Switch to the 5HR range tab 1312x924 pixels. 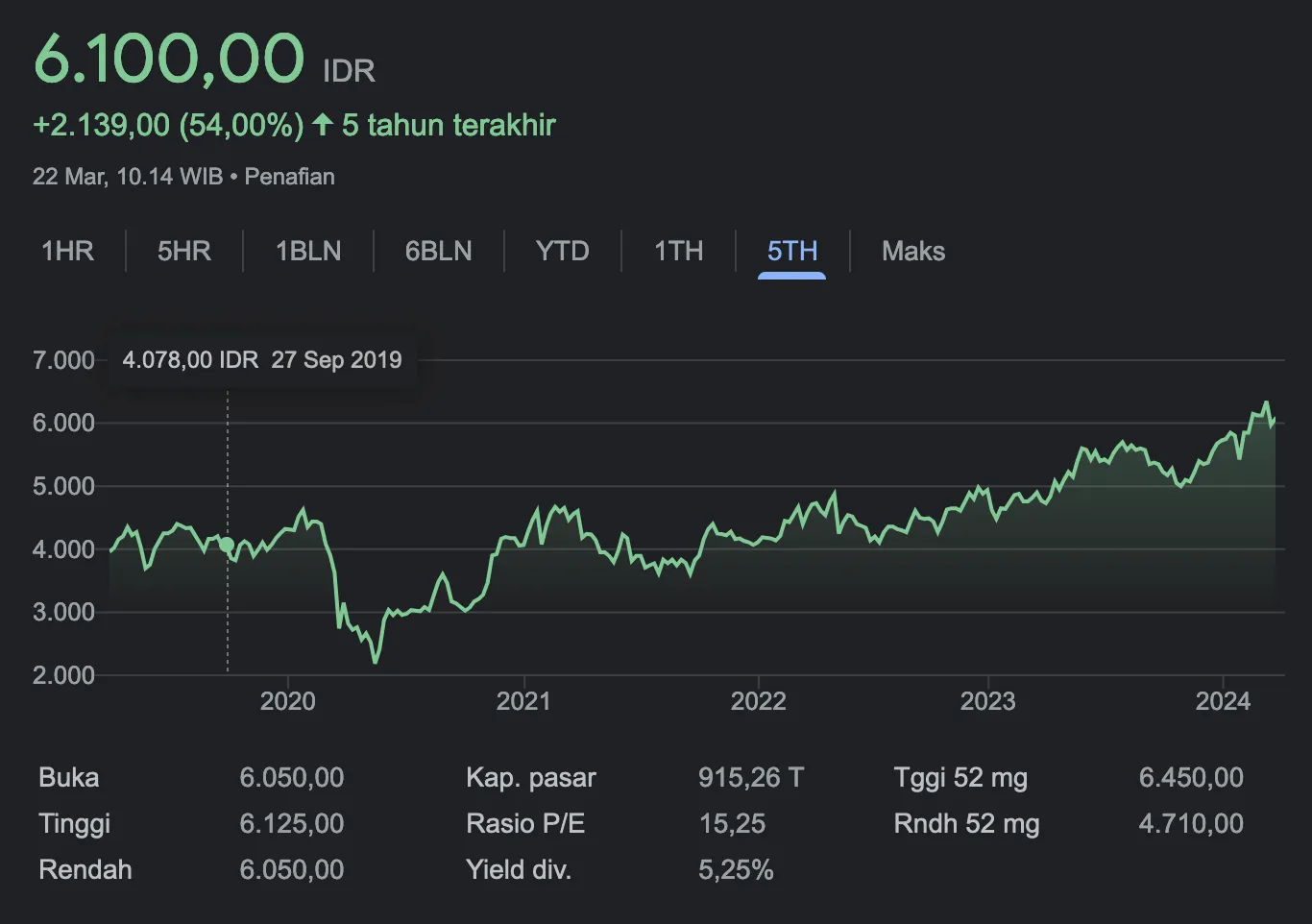[183, 252]
